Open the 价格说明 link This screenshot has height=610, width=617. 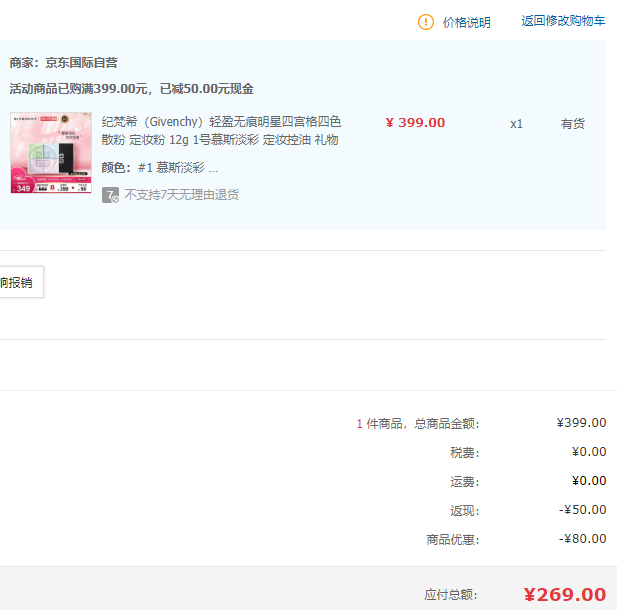click(x=466, y=22)
